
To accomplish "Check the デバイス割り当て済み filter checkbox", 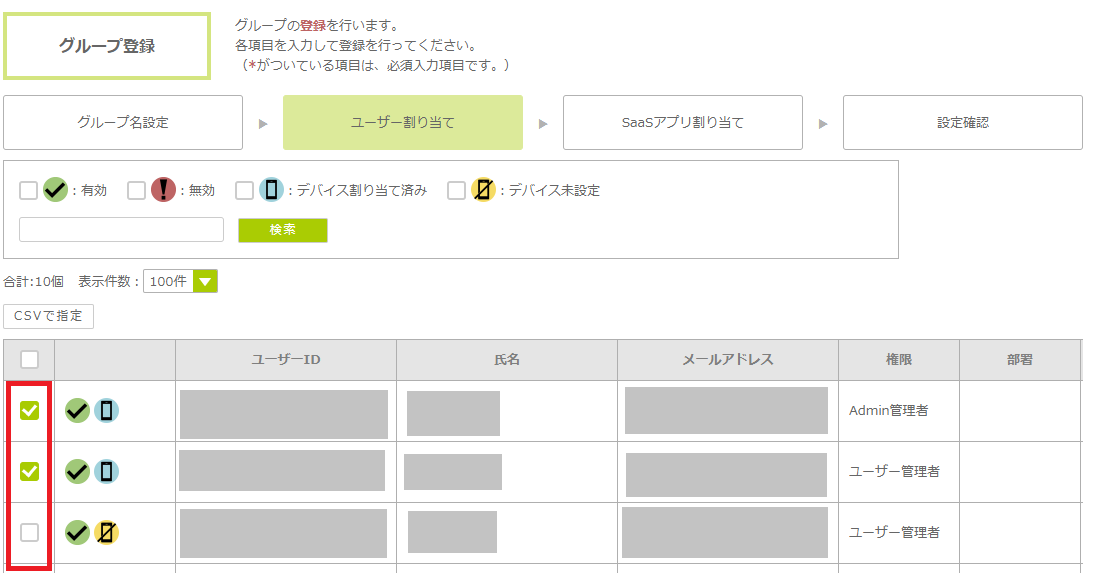I will (245, 190).
